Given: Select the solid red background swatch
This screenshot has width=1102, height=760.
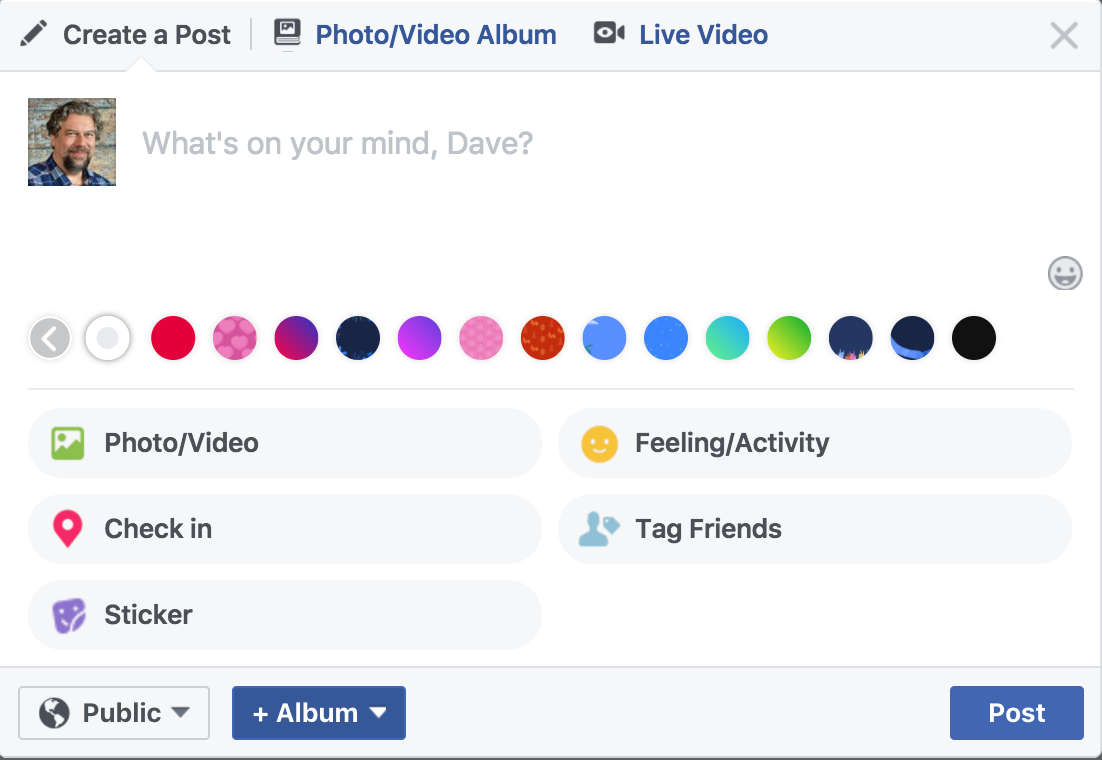Looking at the screenshot, I should (x=173, y=338).
